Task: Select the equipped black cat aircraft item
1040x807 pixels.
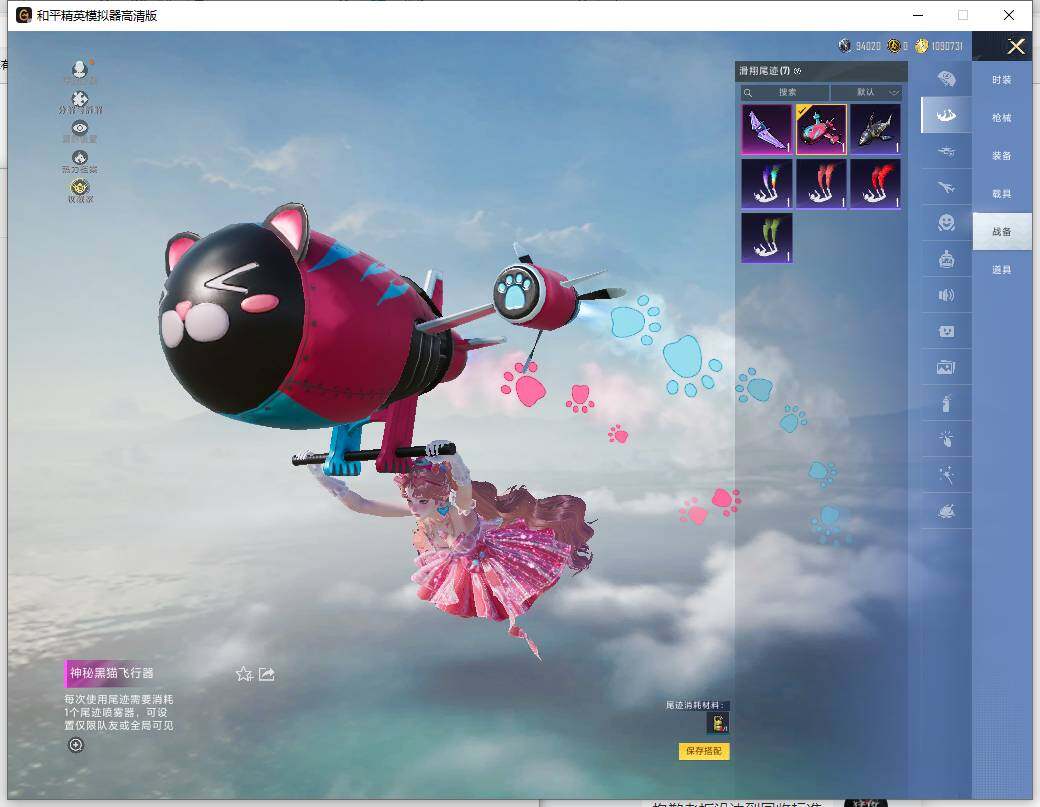Action: 821,129
